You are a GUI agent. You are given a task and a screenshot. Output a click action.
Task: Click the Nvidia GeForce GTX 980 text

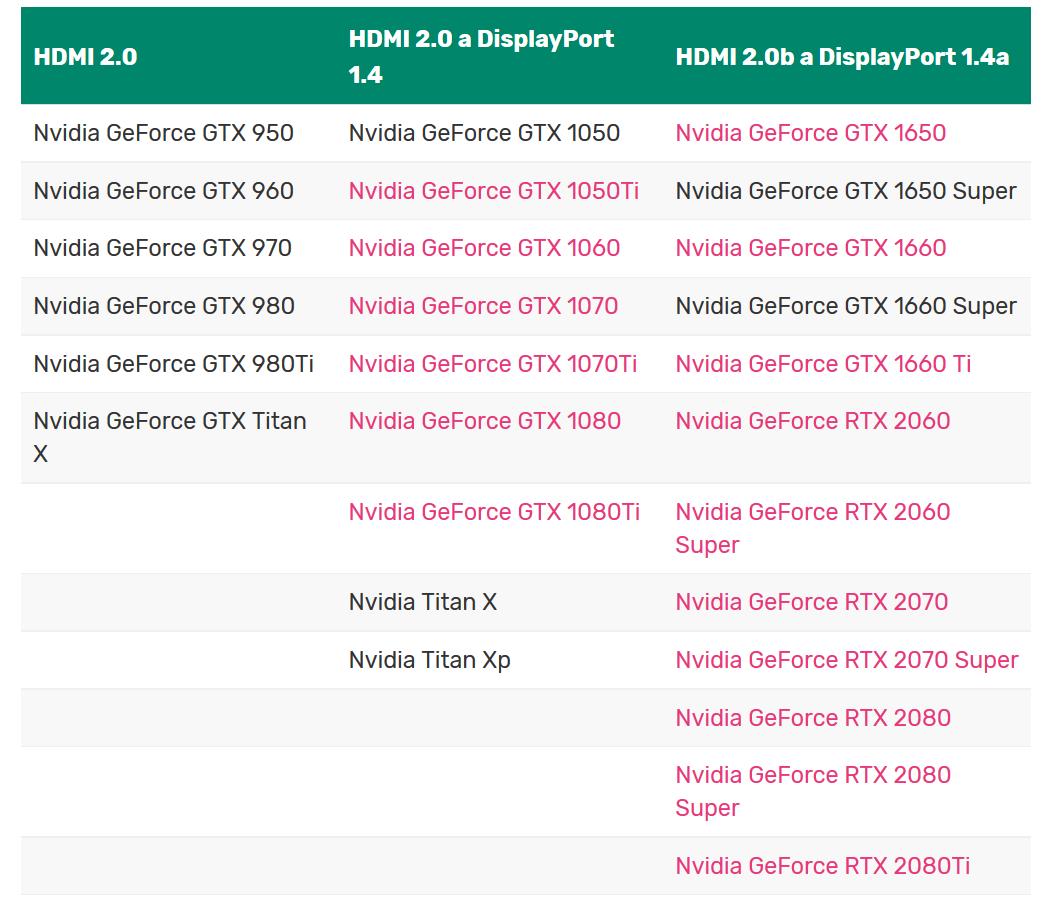click(x=164, y=306)
